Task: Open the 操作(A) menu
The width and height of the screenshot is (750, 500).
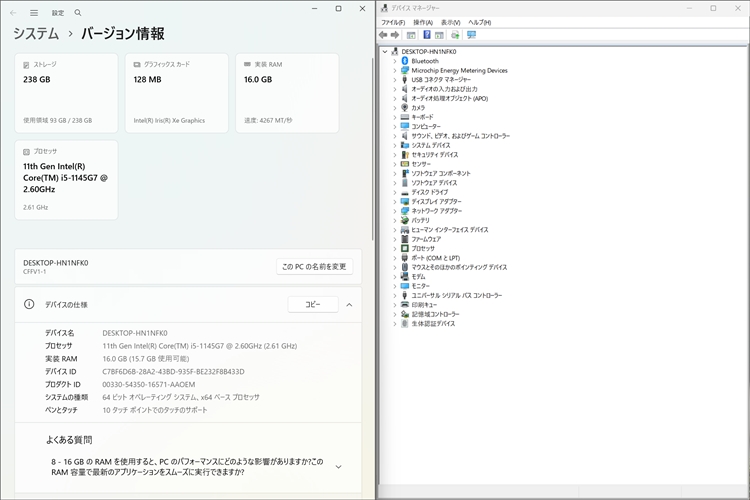Action: (423, 21)
